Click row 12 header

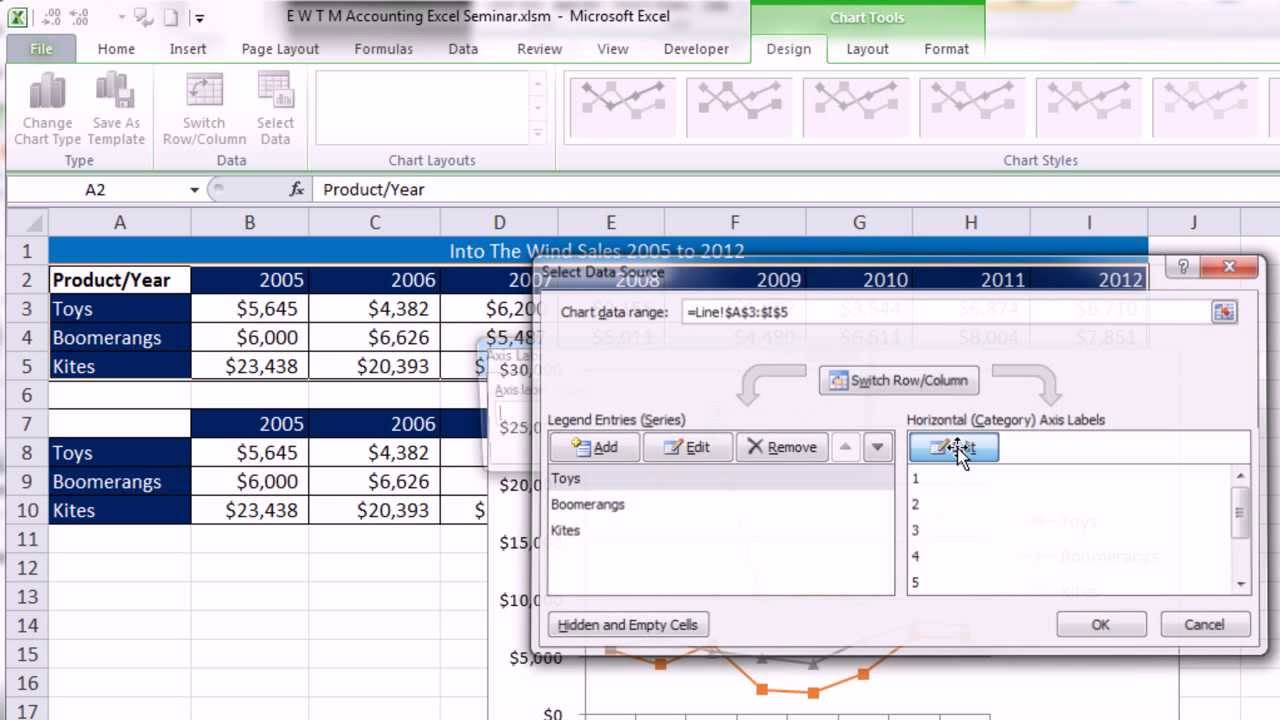click(x=27, y=568)
